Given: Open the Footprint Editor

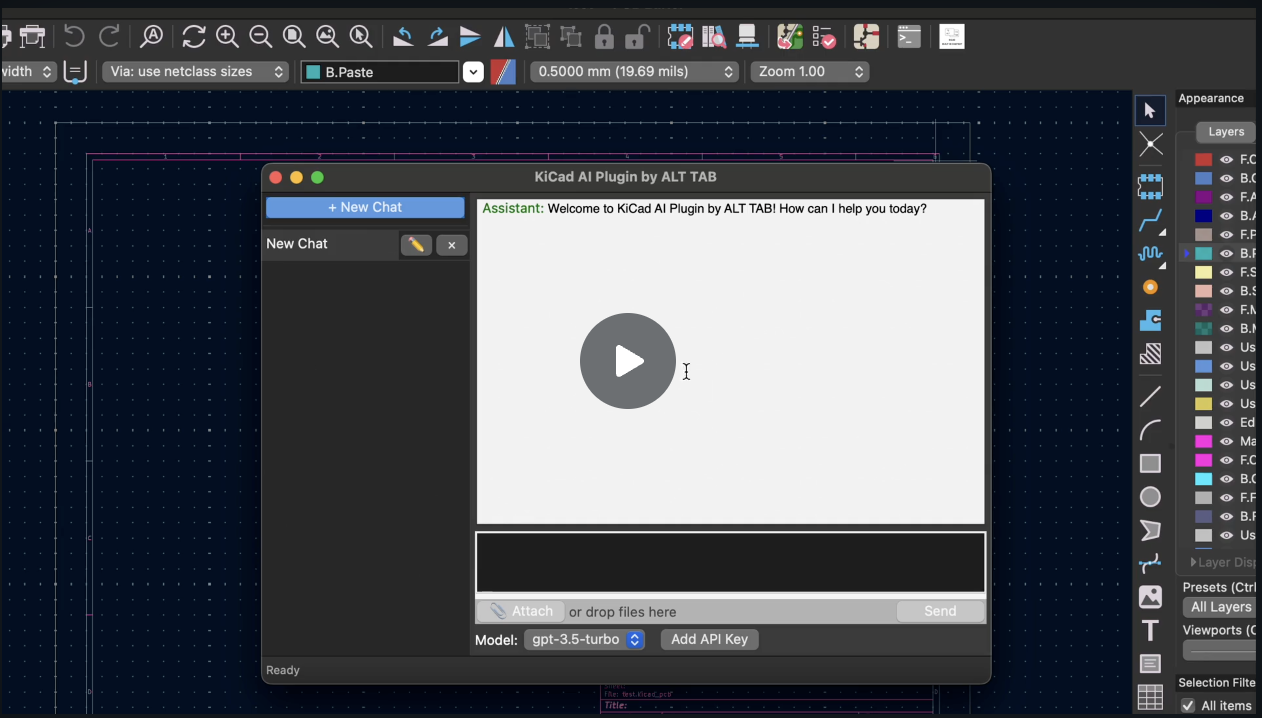Looking at the screenshot, I should [x=680, y=37].
